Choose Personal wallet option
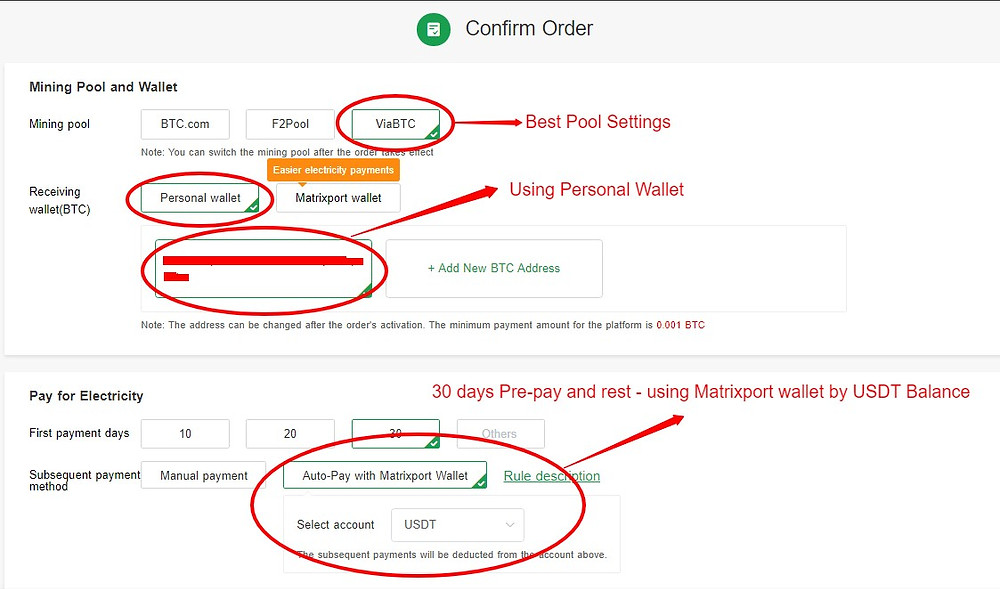 200,198
